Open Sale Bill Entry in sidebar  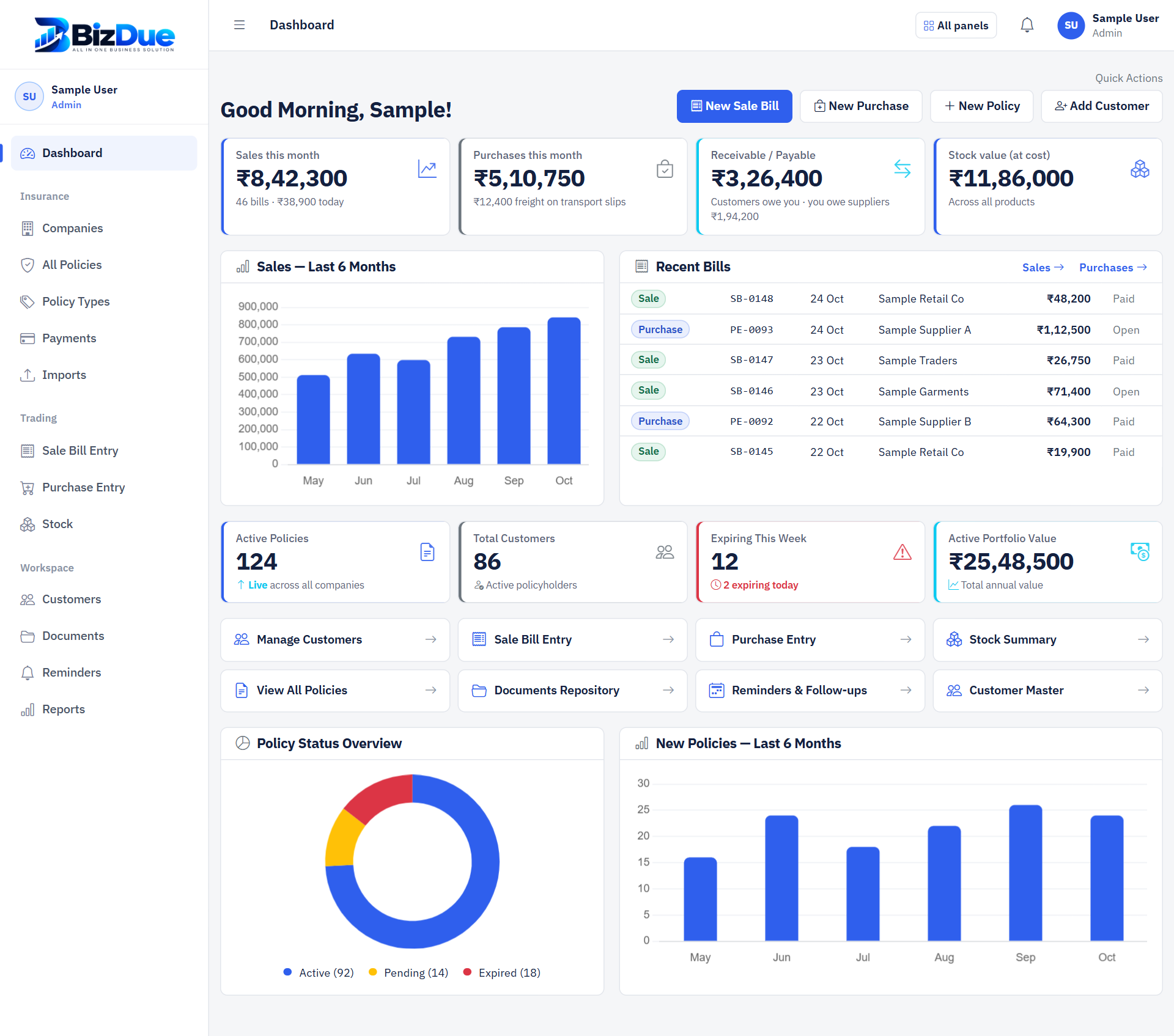point(104,450)
